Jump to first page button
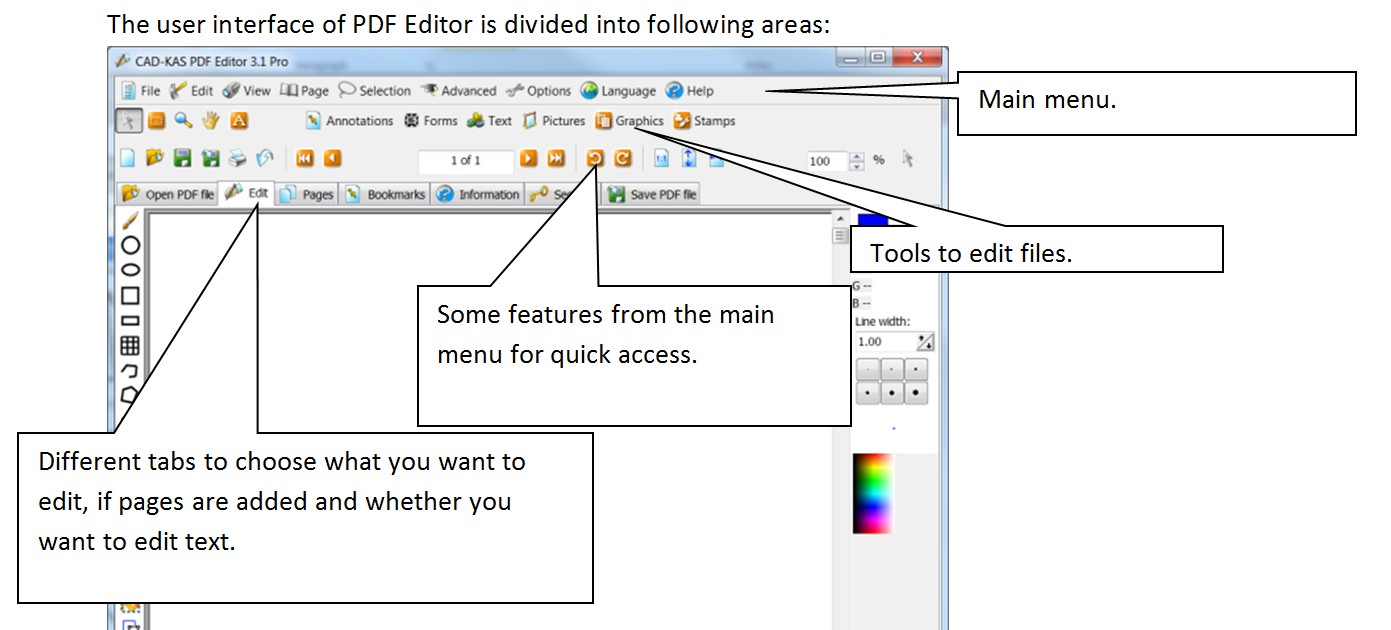The image size is (1391, 630). click(304, 159)
